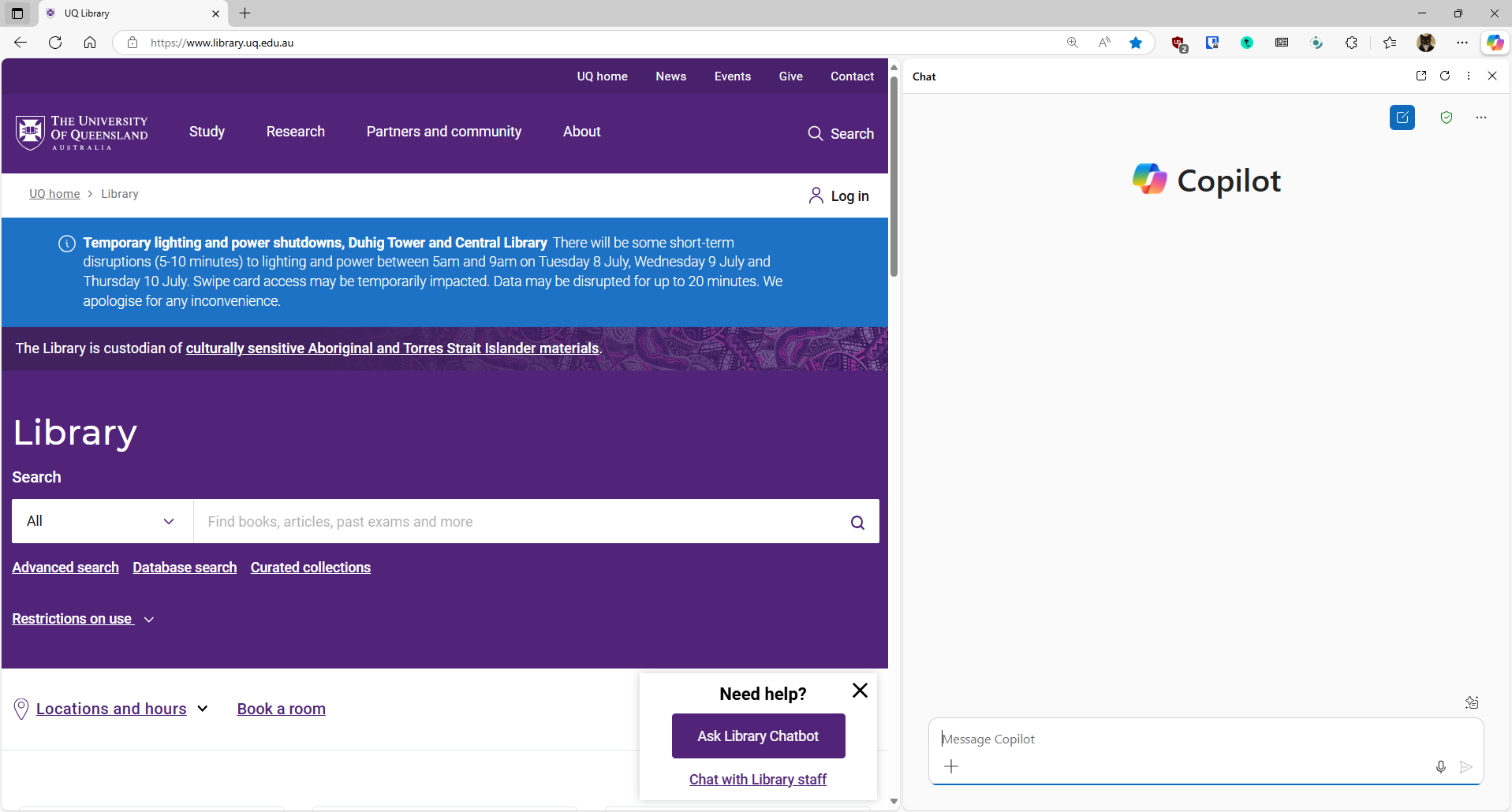This screenshot has height=812, width=1512.
Task: Click Ask Library Chatbot button
Action: point(758,736)
